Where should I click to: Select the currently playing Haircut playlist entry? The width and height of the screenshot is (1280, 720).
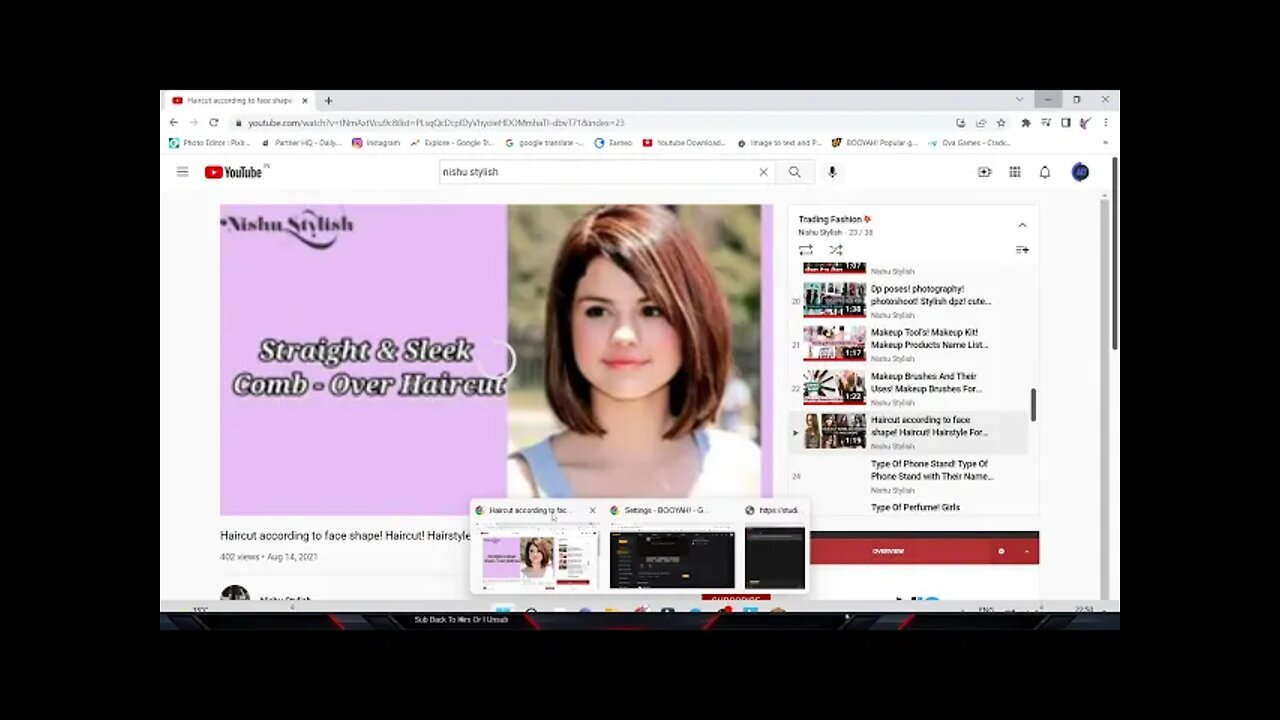point(909,432)
